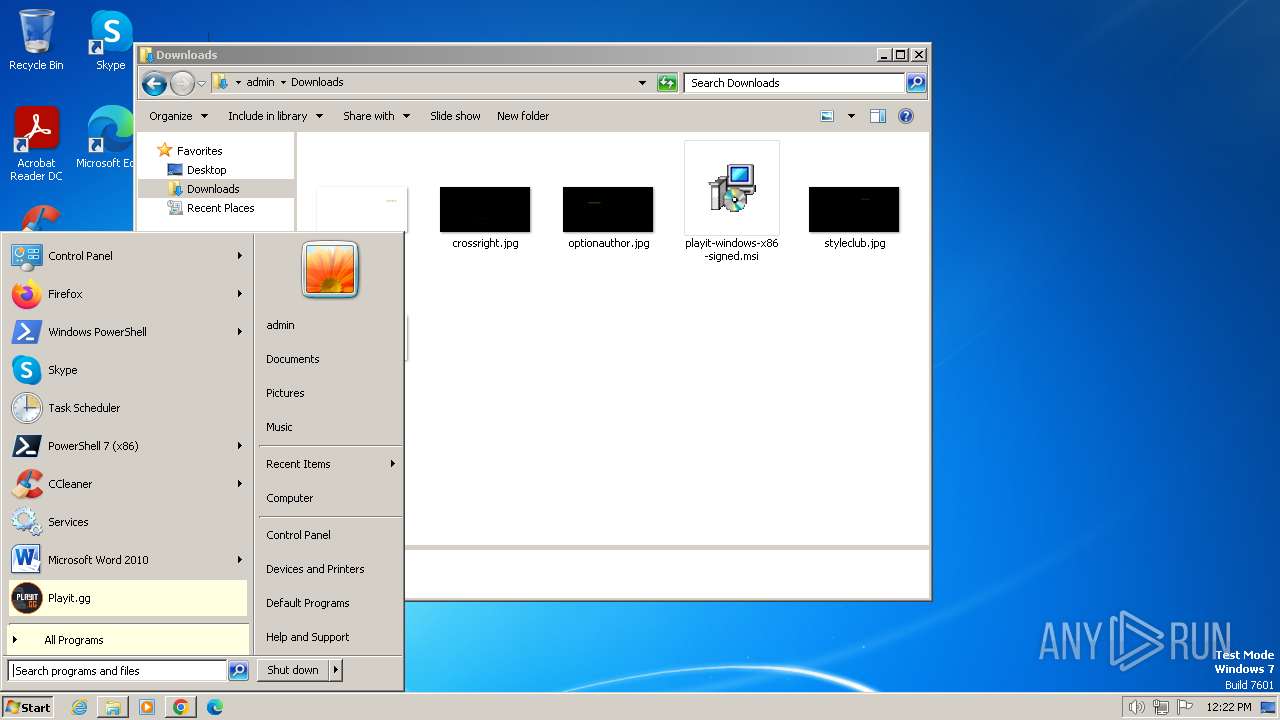Click the Shut down button
The image size is (1280, 720).
[293, 670]
